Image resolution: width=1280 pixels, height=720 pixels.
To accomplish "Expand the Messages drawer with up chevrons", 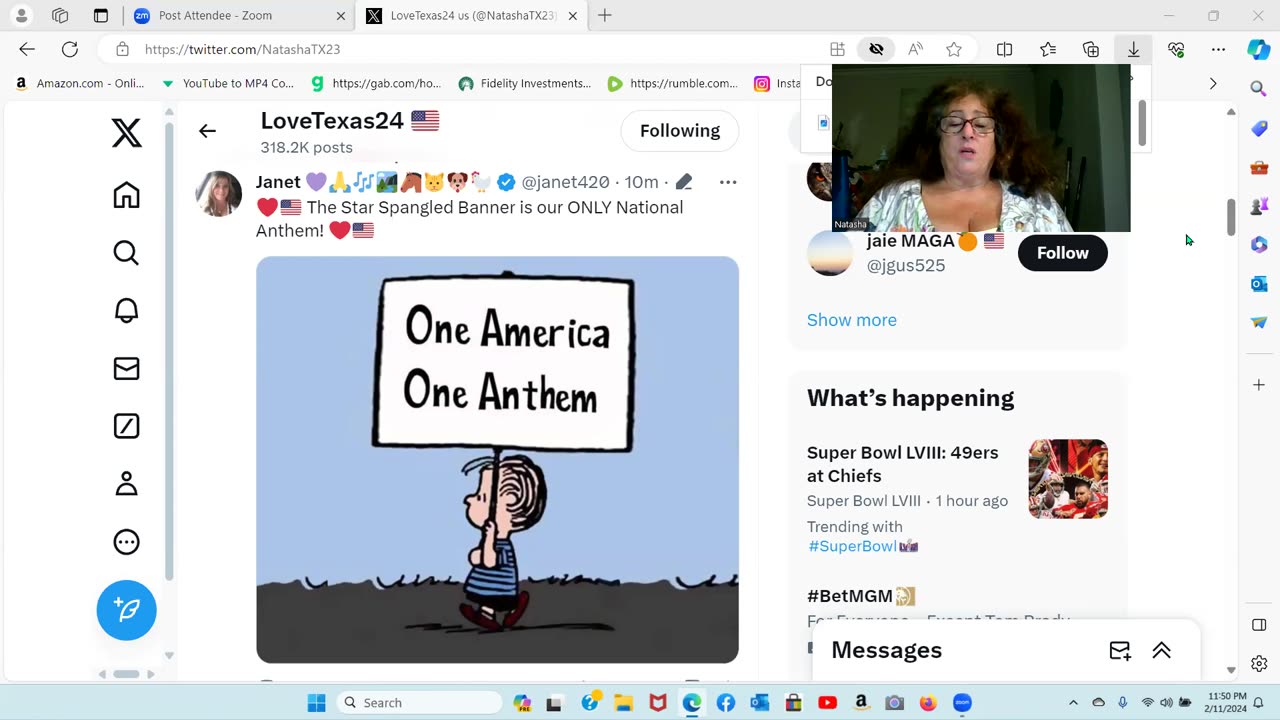I will (1161, 650).
